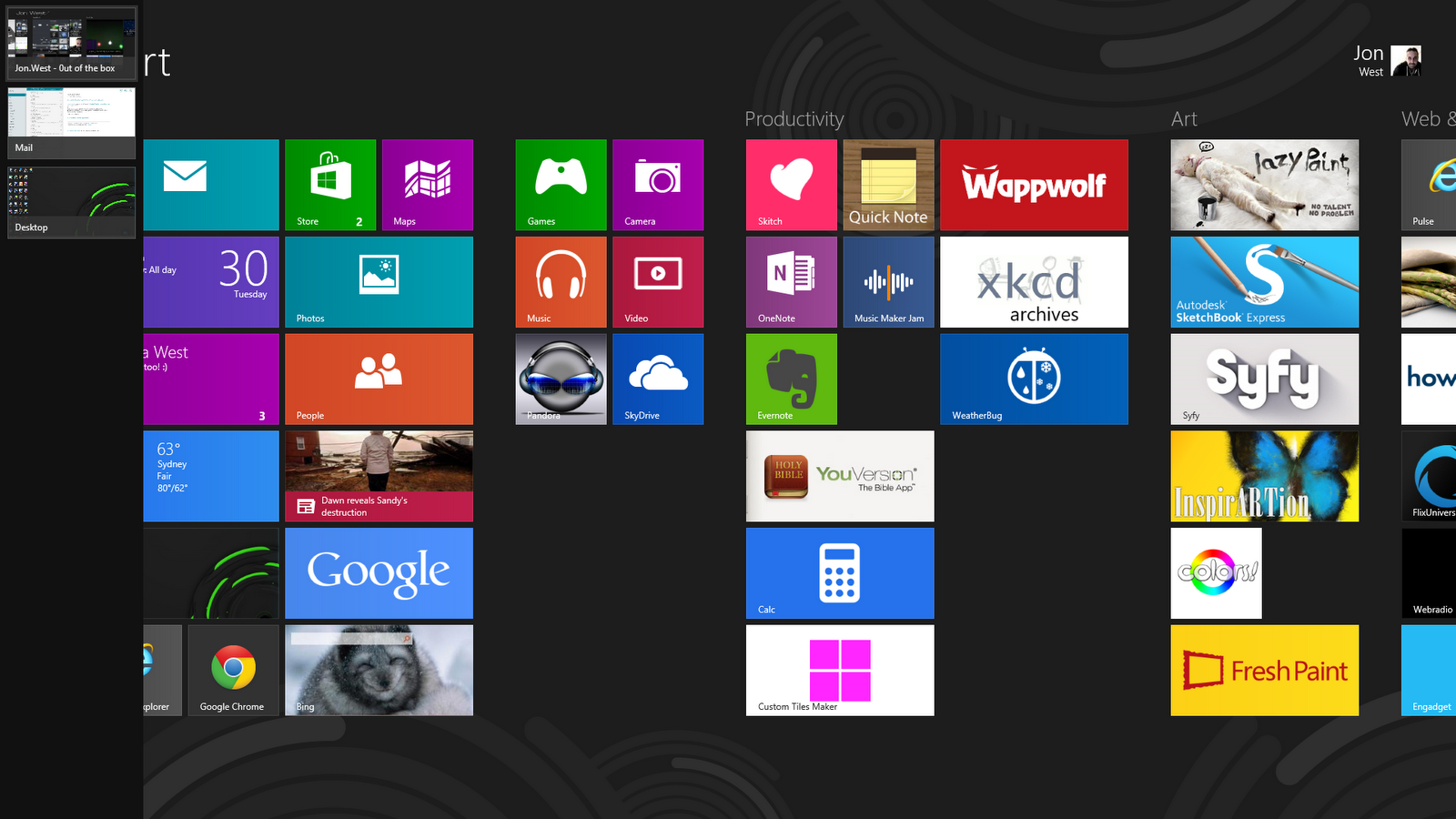This screenshot has height=819, width=1456.
Task: Open the calendar tile showing 30 Tuesday
Action: (211, 282)
